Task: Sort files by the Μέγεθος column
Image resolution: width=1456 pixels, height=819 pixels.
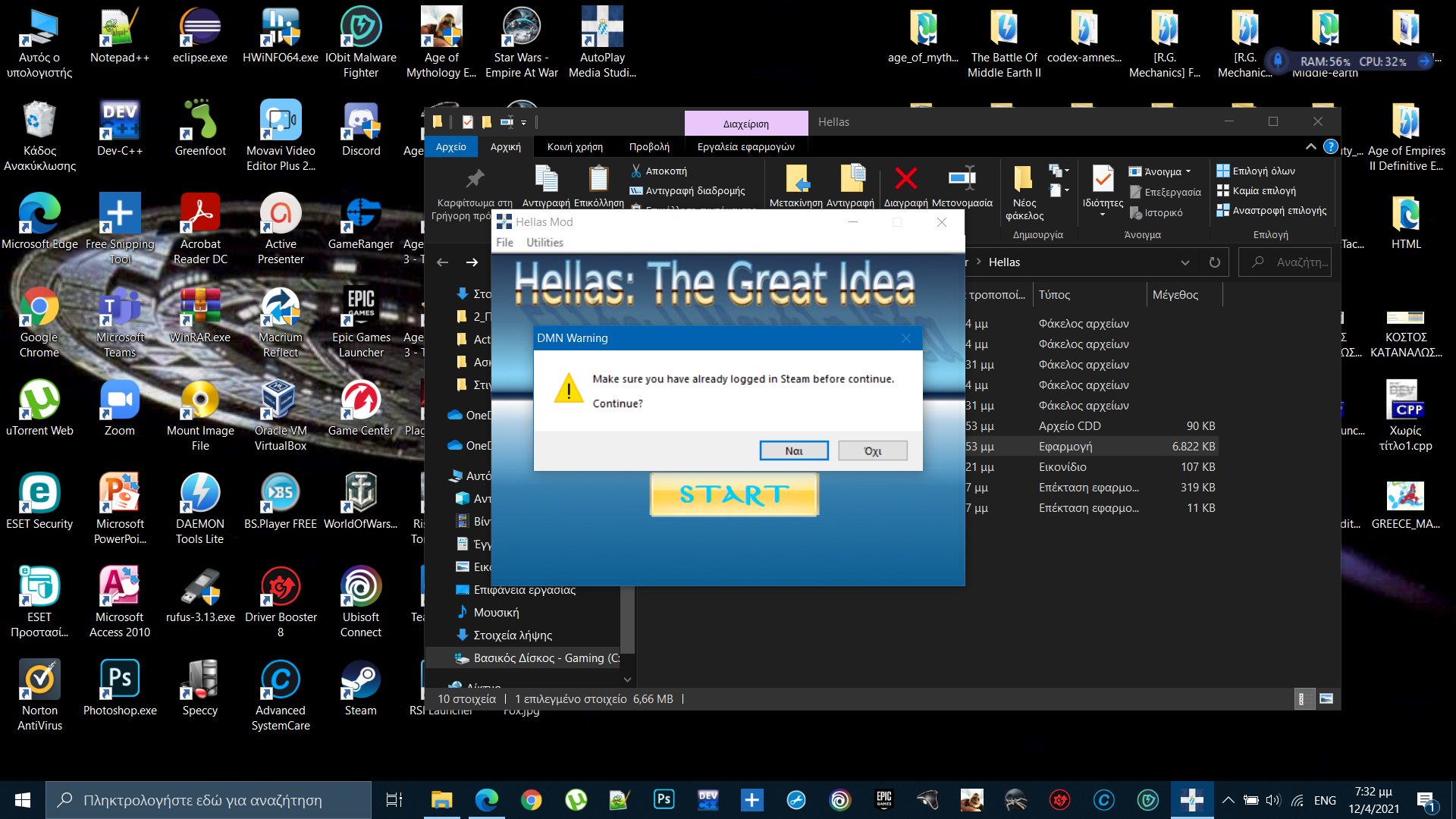Action: [1184, 295]
